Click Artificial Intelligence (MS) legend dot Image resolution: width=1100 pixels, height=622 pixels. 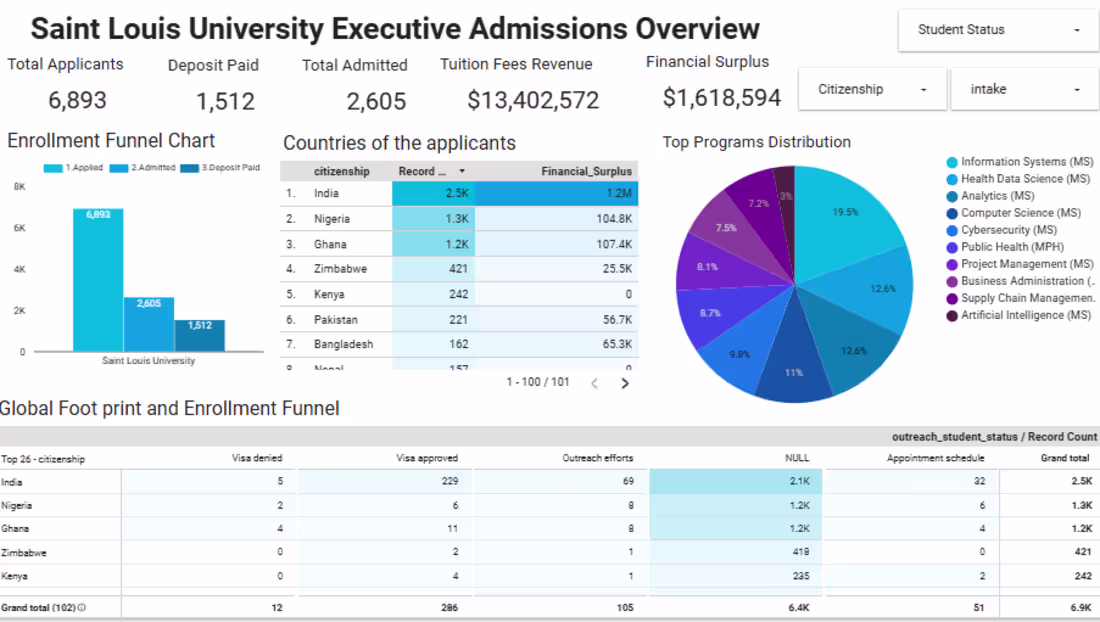(952, 316)
